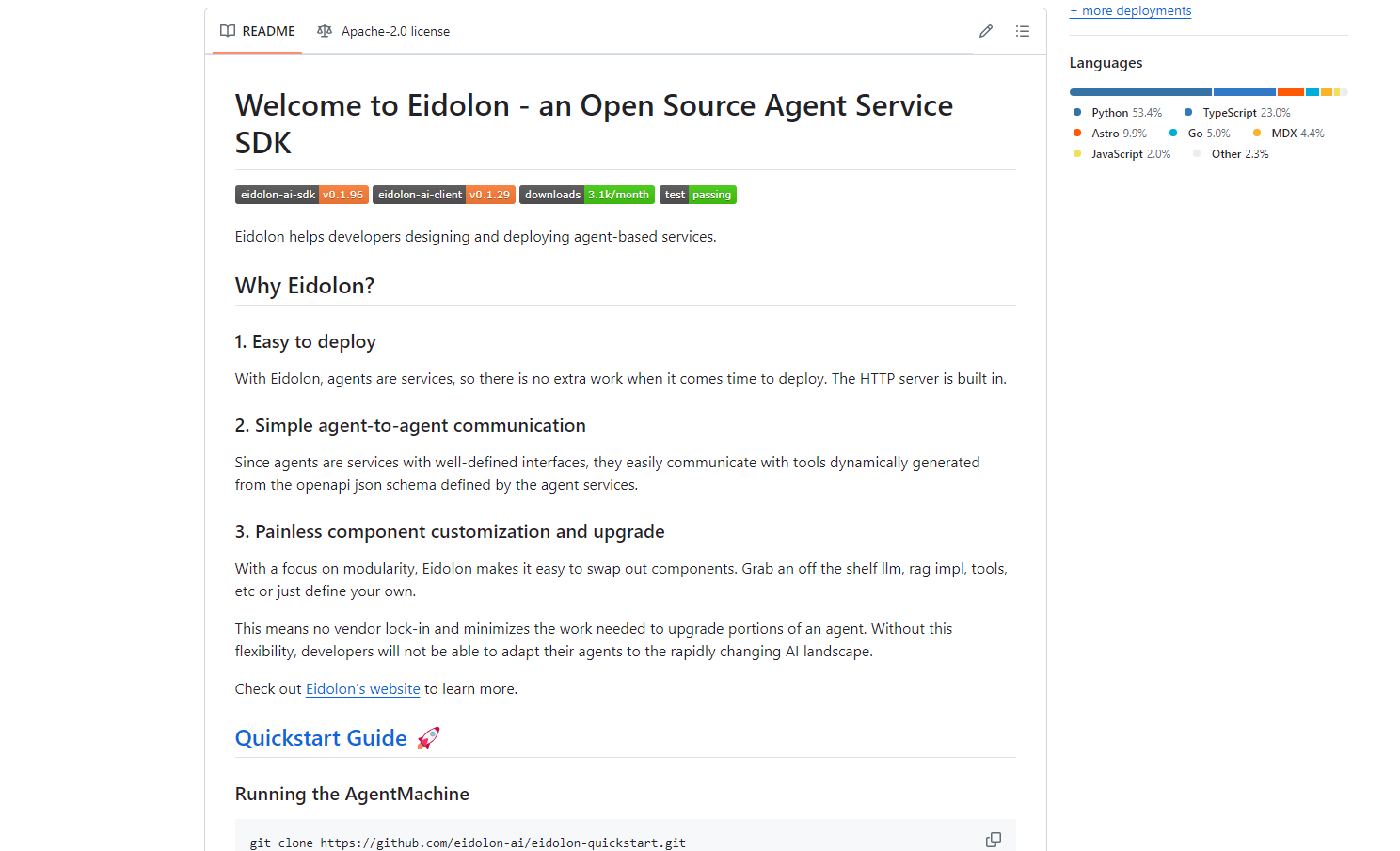Click the test passing badge
This screenshot has width=1400, height=851.
click(x=697, y=195)
